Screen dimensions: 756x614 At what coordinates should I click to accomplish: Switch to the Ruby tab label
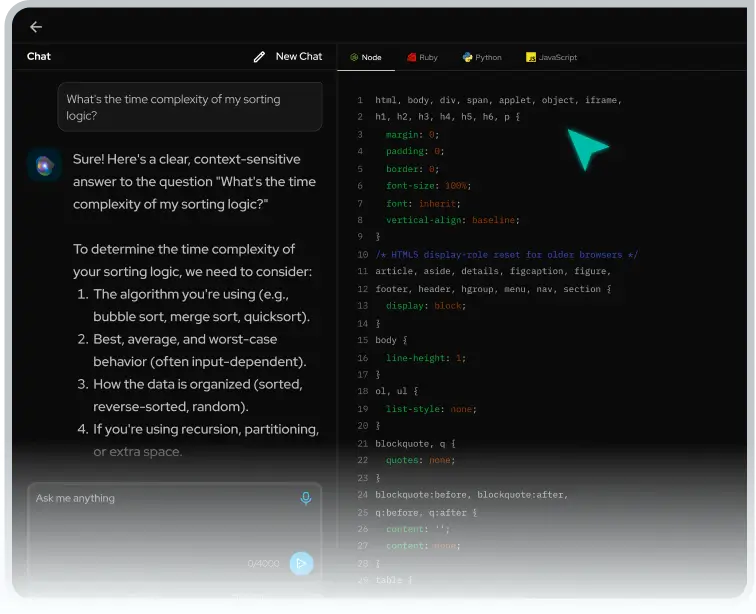(428, 57)
